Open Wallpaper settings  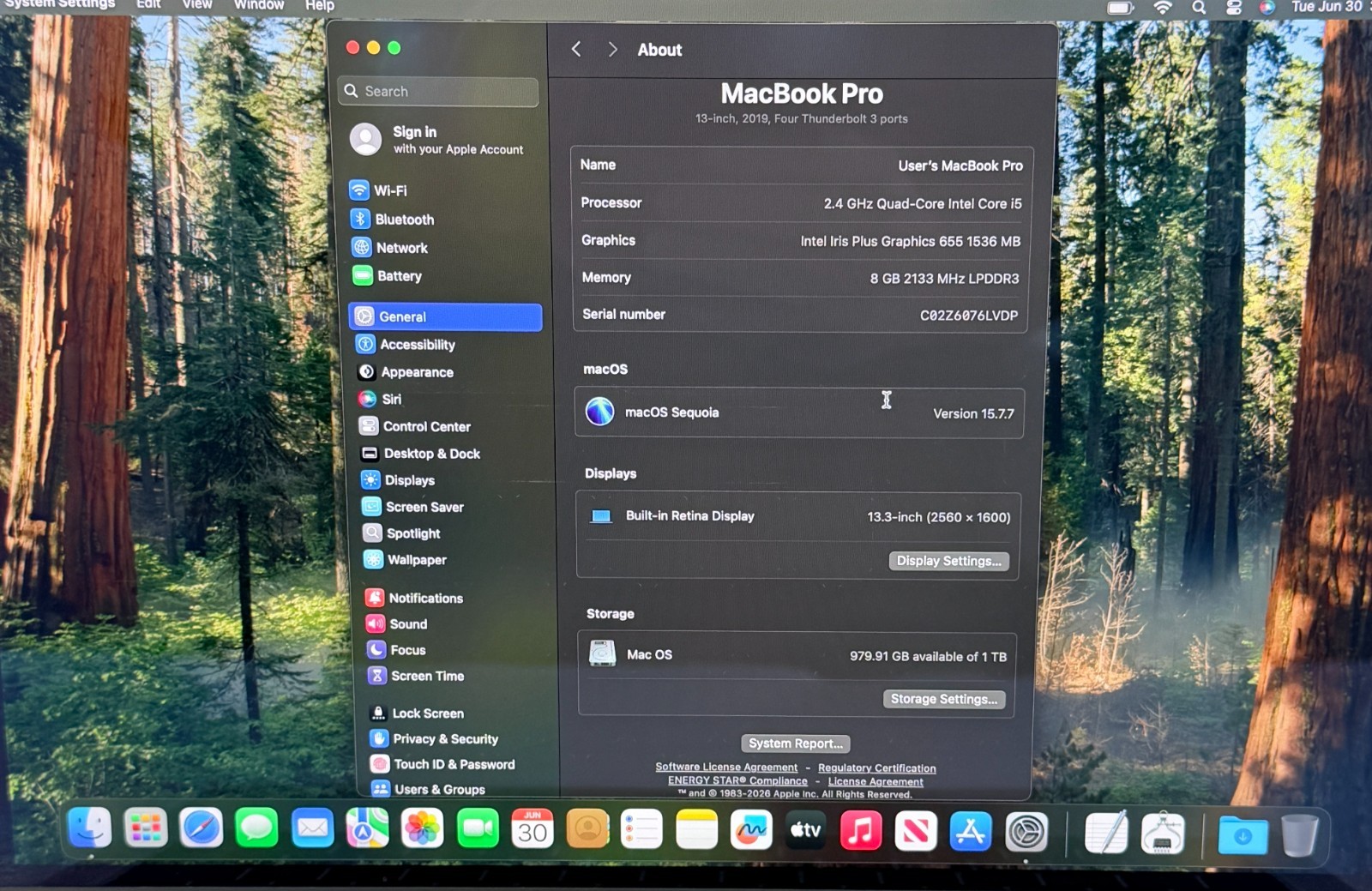[x=405, y=559]
